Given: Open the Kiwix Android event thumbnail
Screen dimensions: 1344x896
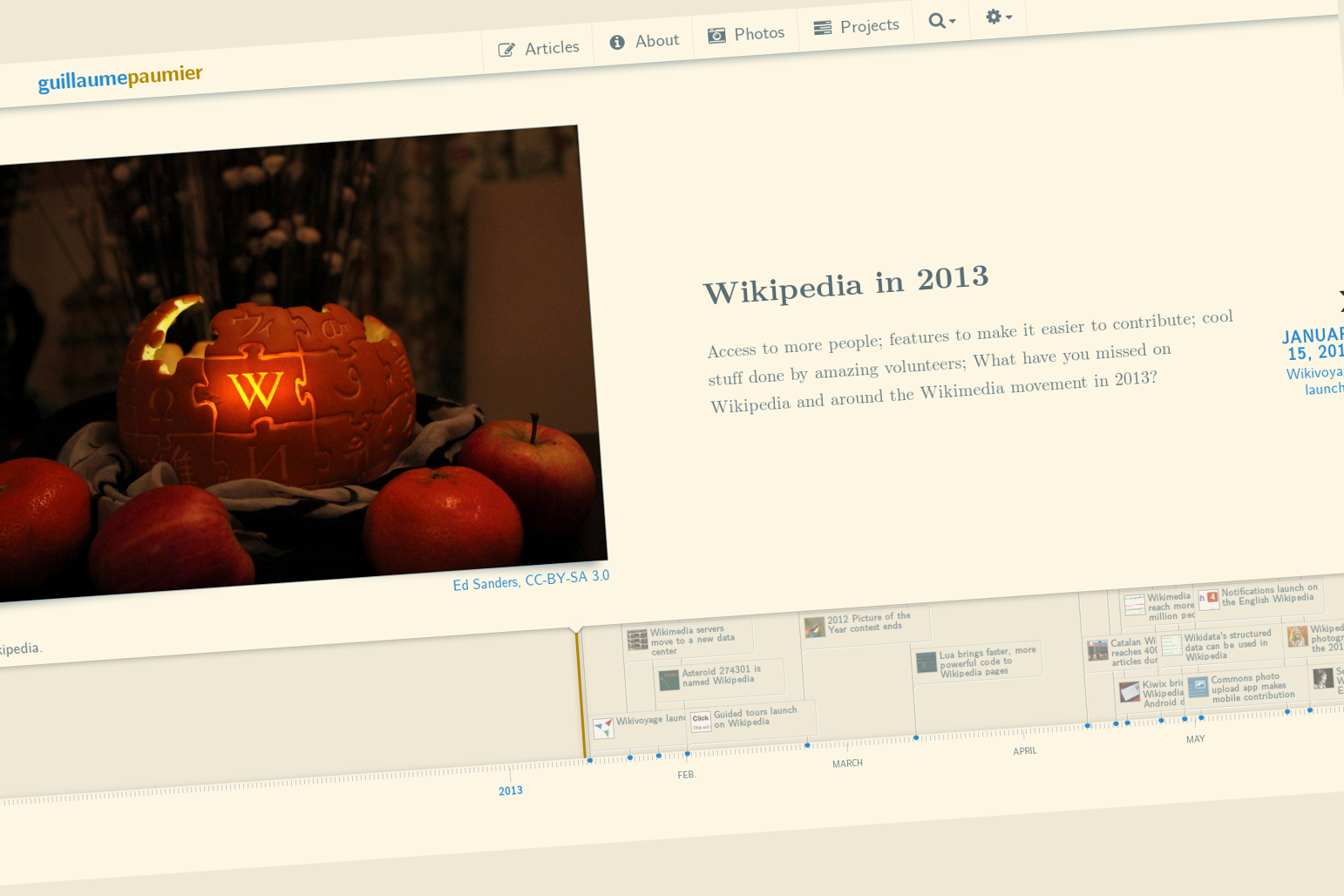Looking at the screenshot, I should pyautogui.click(x=1130, y=692).
